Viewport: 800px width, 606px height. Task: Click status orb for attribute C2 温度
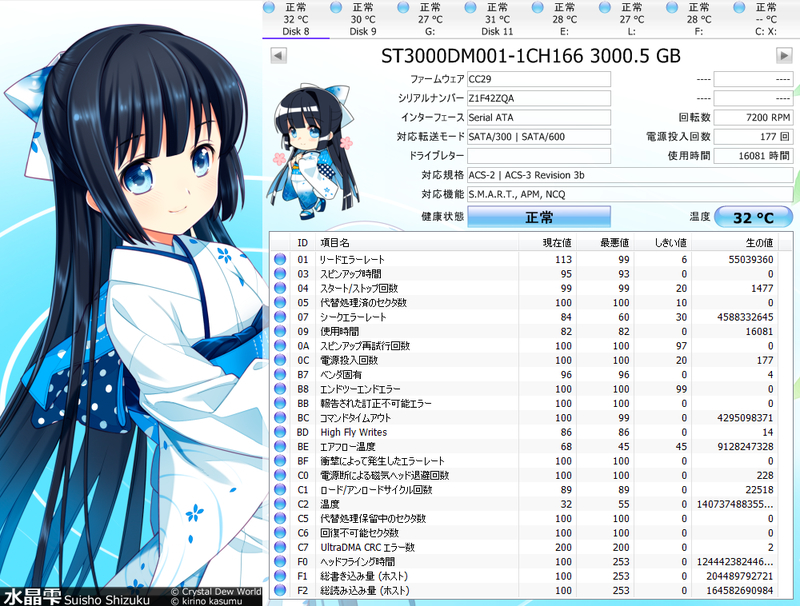(x=280, y=503)
